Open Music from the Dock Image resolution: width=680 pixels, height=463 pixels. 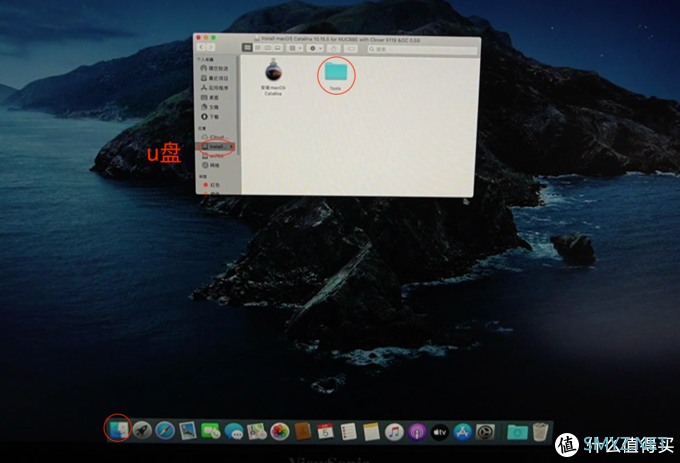click(394, 432)
